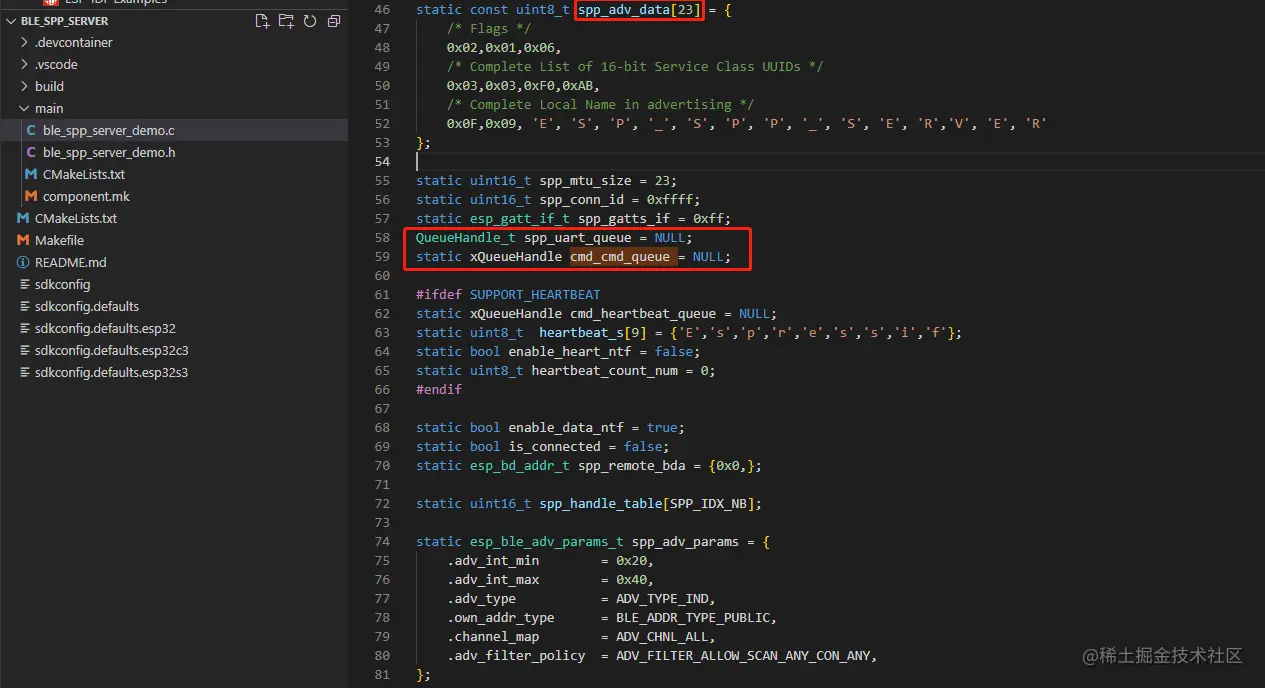Click spp_conn_id variable on line 56

click(x=582, y=199)
